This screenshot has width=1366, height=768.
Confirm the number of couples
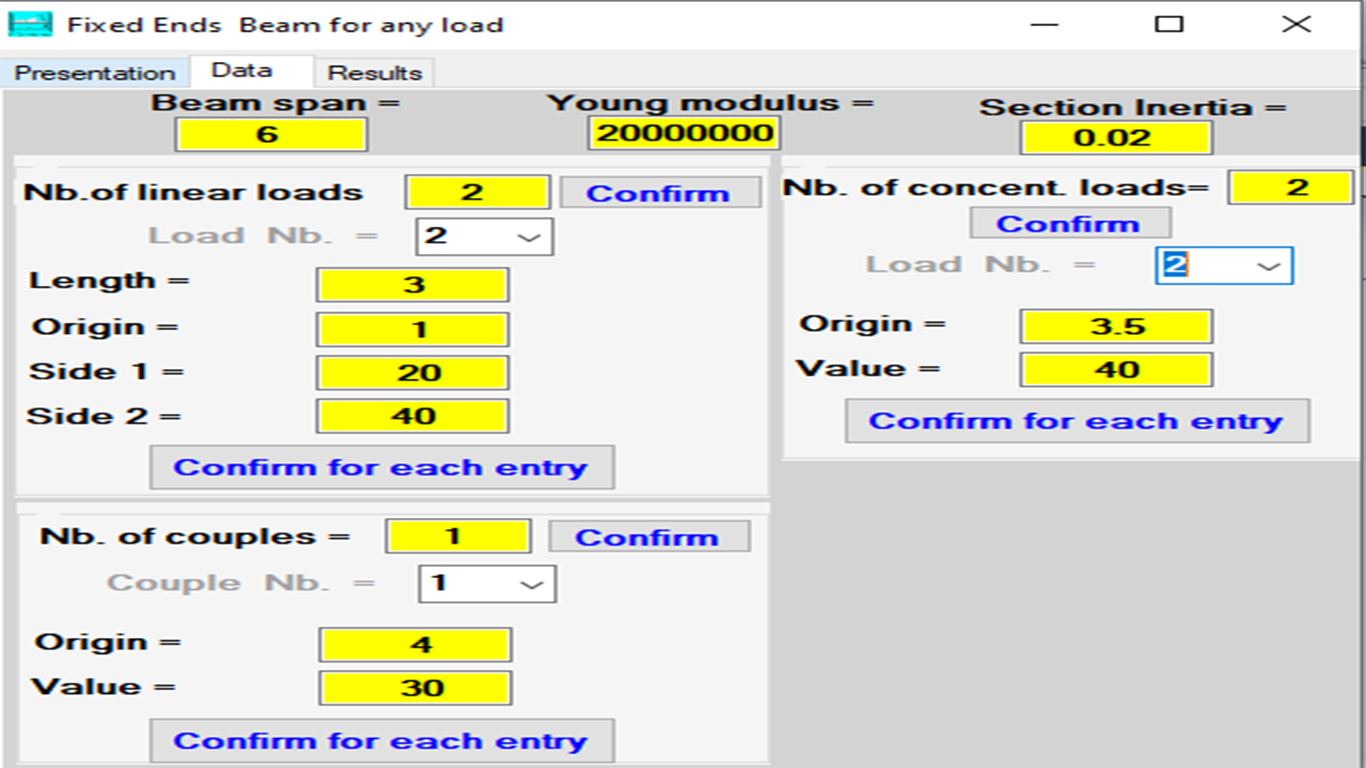point(649,537)
